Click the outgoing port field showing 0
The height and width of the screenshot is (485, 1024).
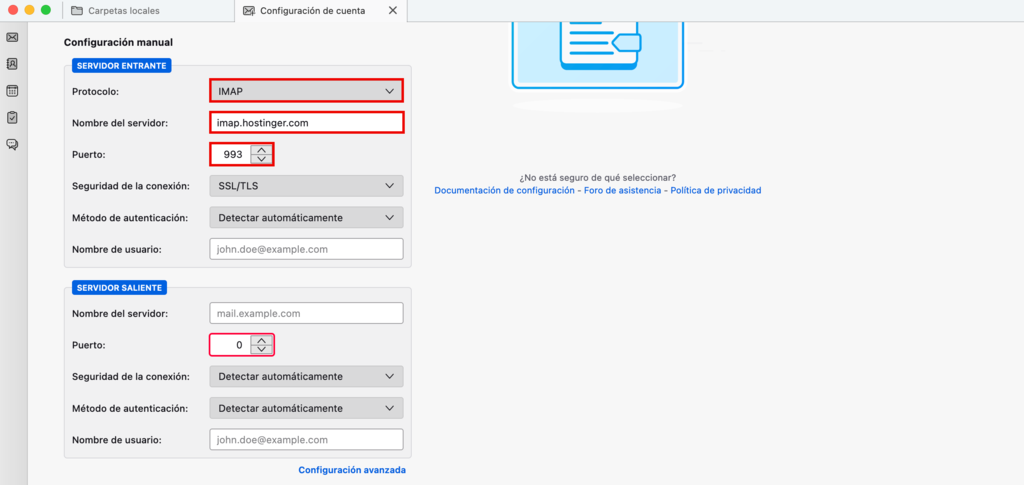coord(231,345)
